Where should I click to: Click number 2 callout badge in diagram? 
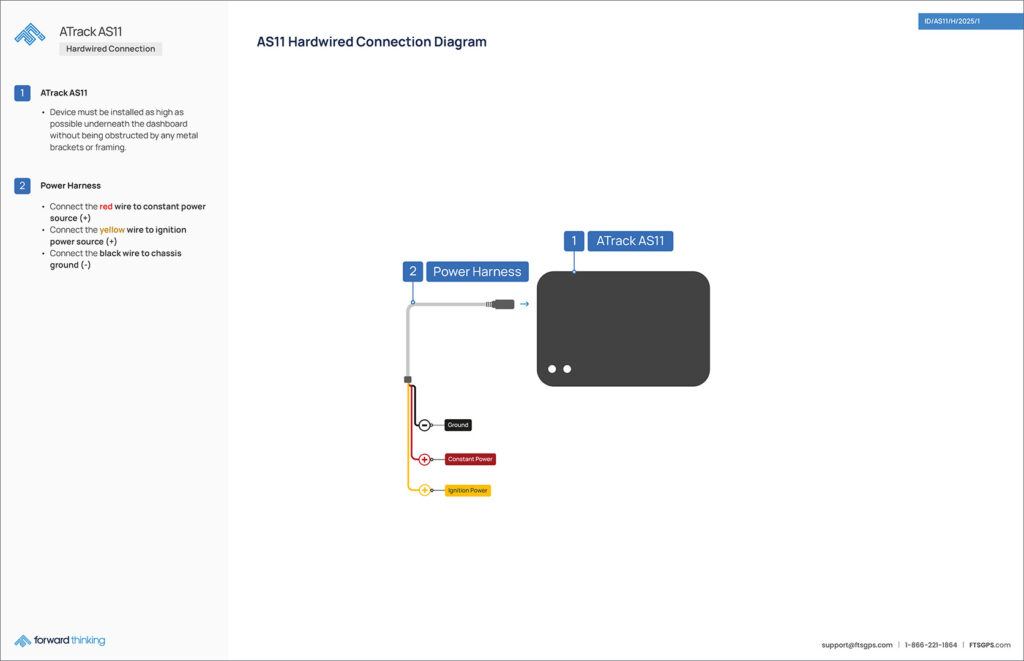click(x=413, y=271)
